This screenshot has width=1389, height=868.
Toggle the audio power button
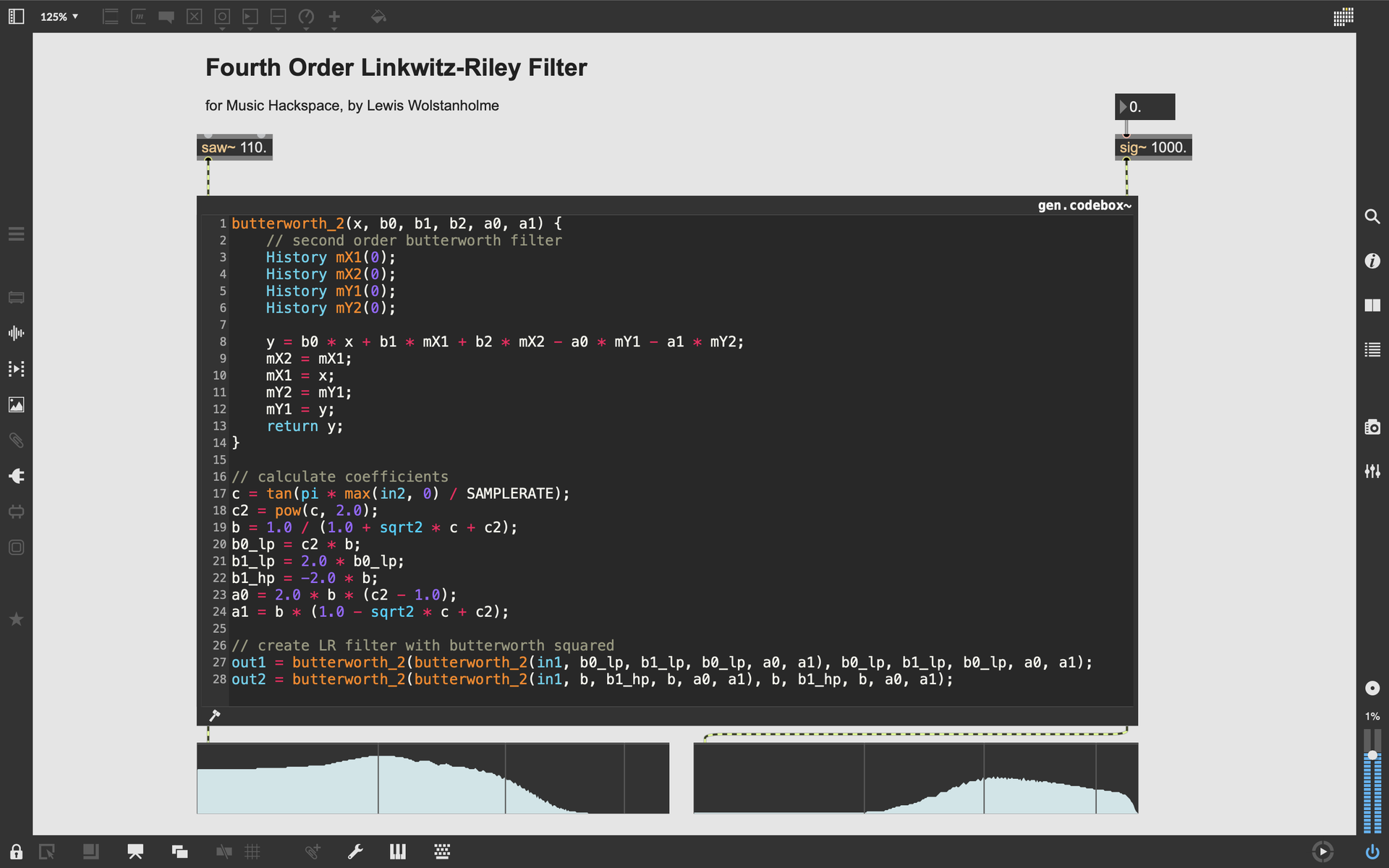pyautogui.click(x=1372, y=851)
